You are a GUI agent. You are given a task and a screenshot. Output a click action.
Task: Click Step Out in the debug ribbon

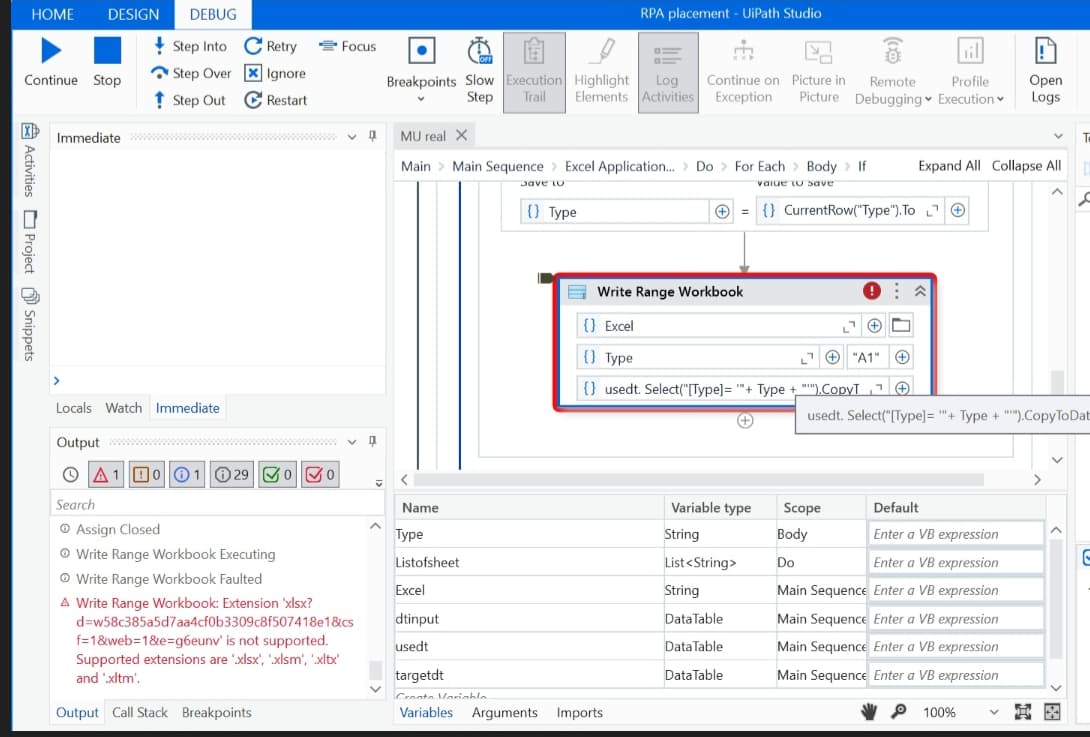click(x=189, y=100)
